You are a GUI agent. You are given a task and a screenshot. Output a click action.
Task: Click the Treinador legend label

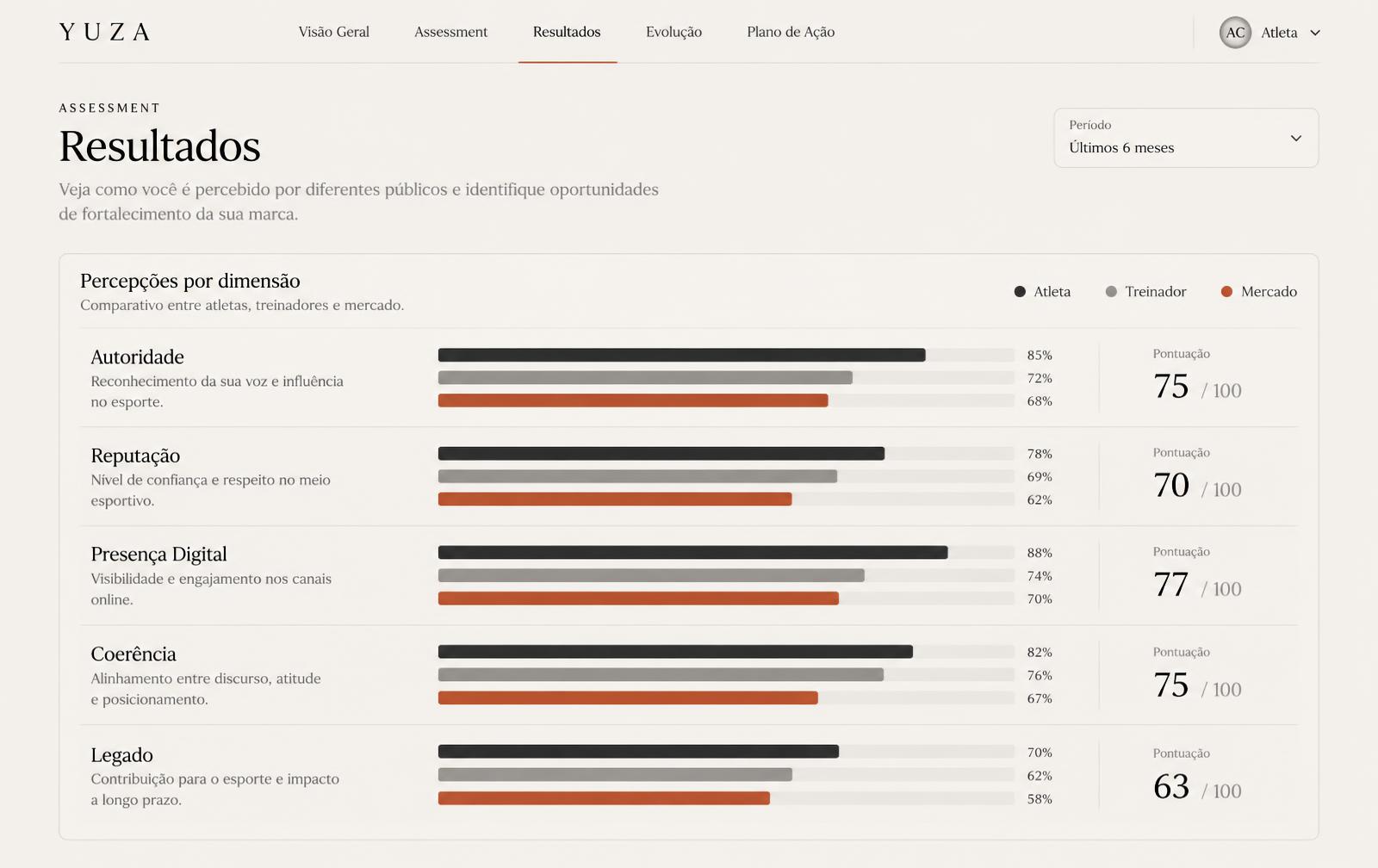1156,292
